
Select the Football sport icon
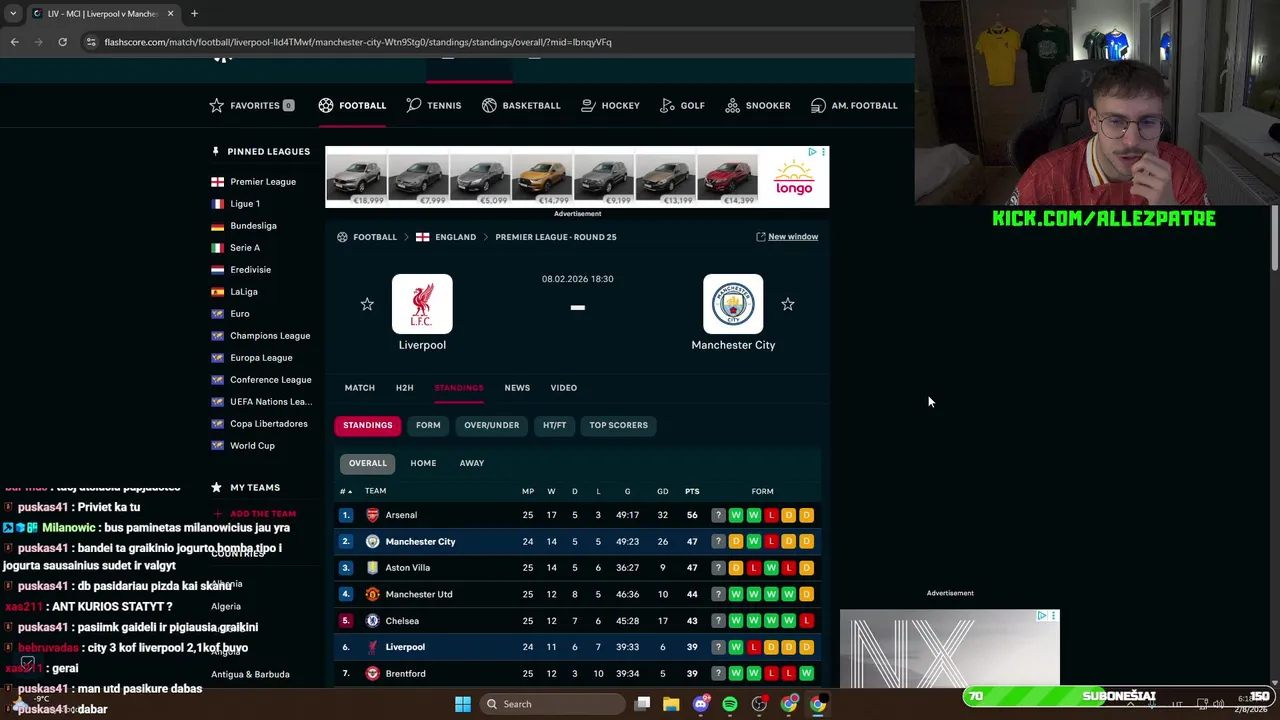(325, 105)
